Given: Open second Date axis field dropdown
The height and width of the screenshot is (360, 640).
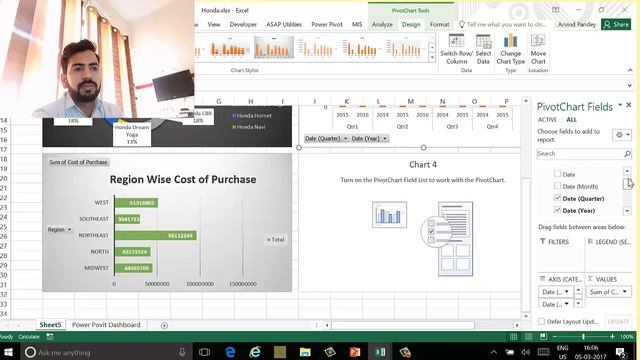Looking at the screenshot, I should (567, 304).
